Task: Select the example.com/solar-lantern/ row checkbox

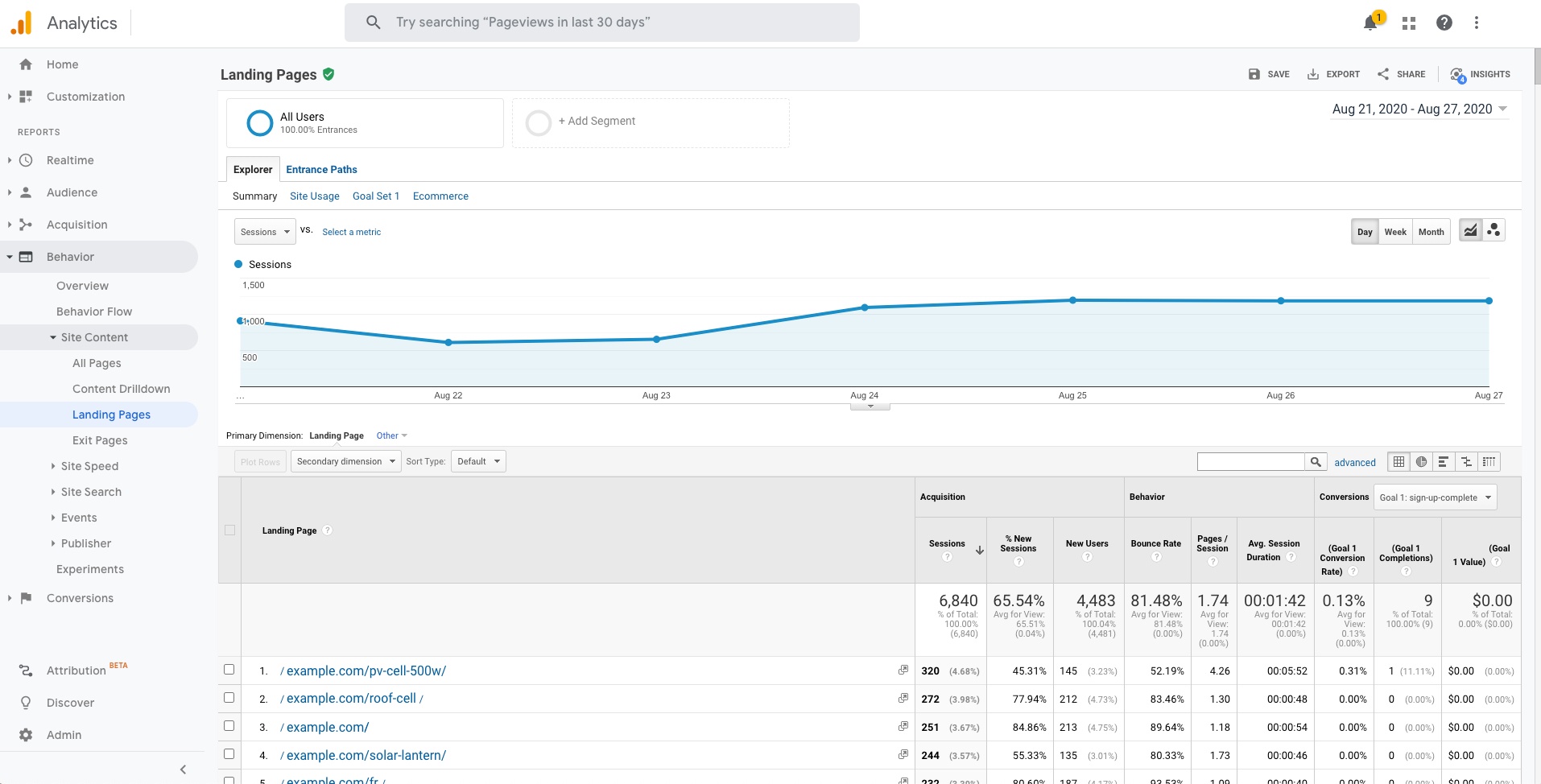Action: tap(229, 754)
